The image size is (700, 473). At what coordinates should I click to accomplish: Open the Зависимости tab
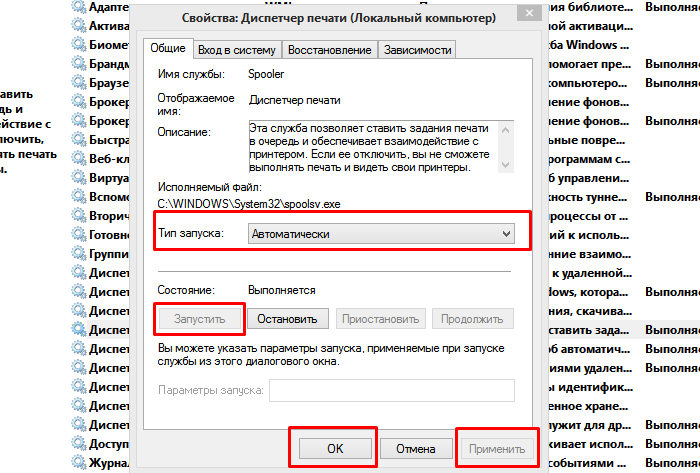point(417,50)
